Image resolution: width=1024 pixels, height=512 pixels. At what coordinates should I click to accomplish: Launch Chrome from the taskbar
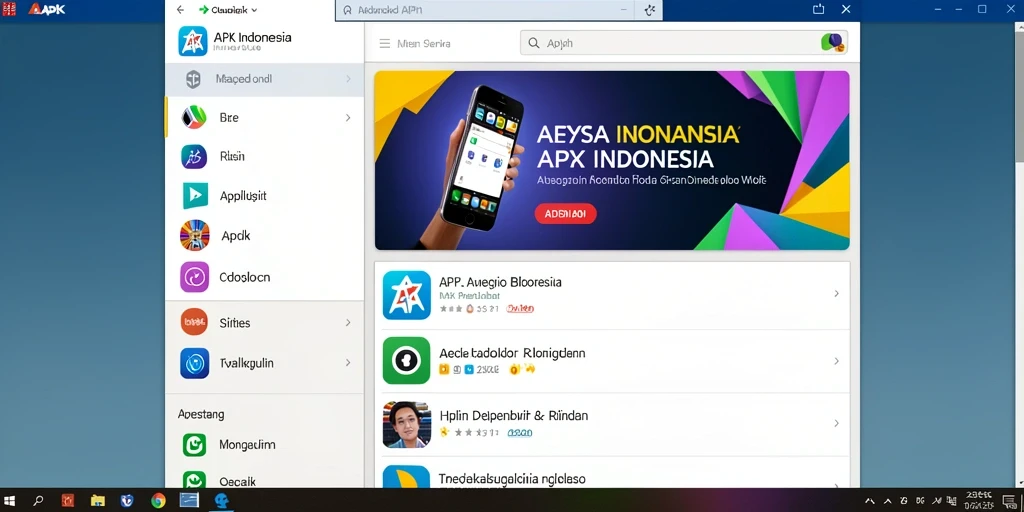click(158, 501)
